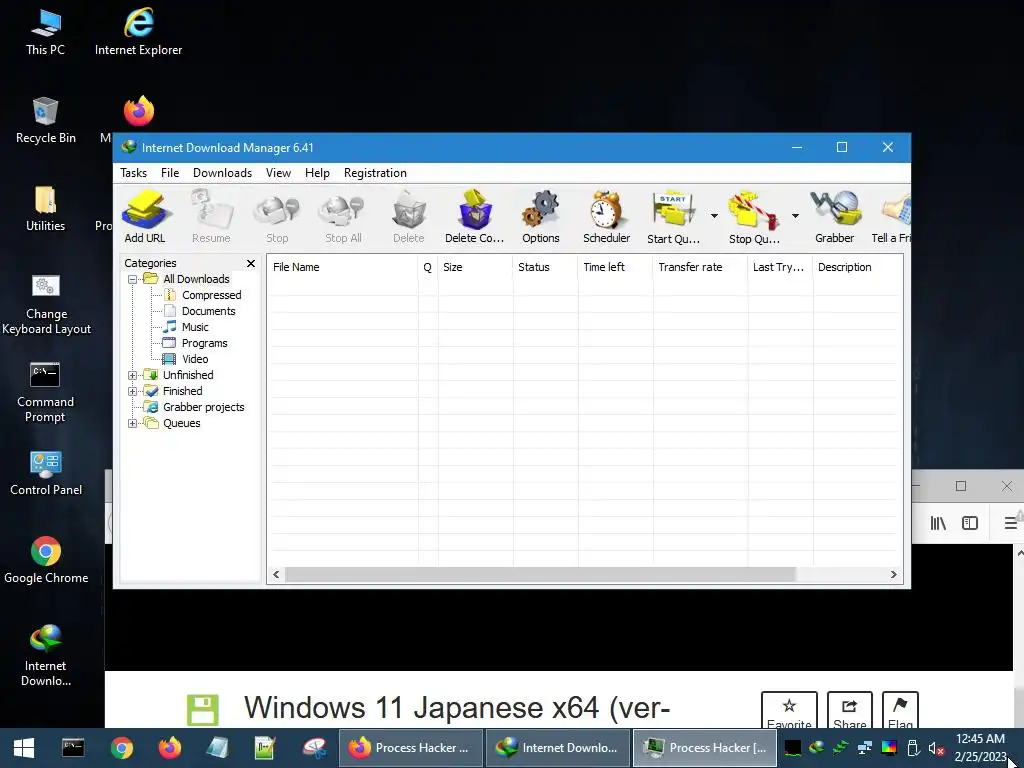
Task: Open the Scheduler clock icon
Action: click(607, 217)
